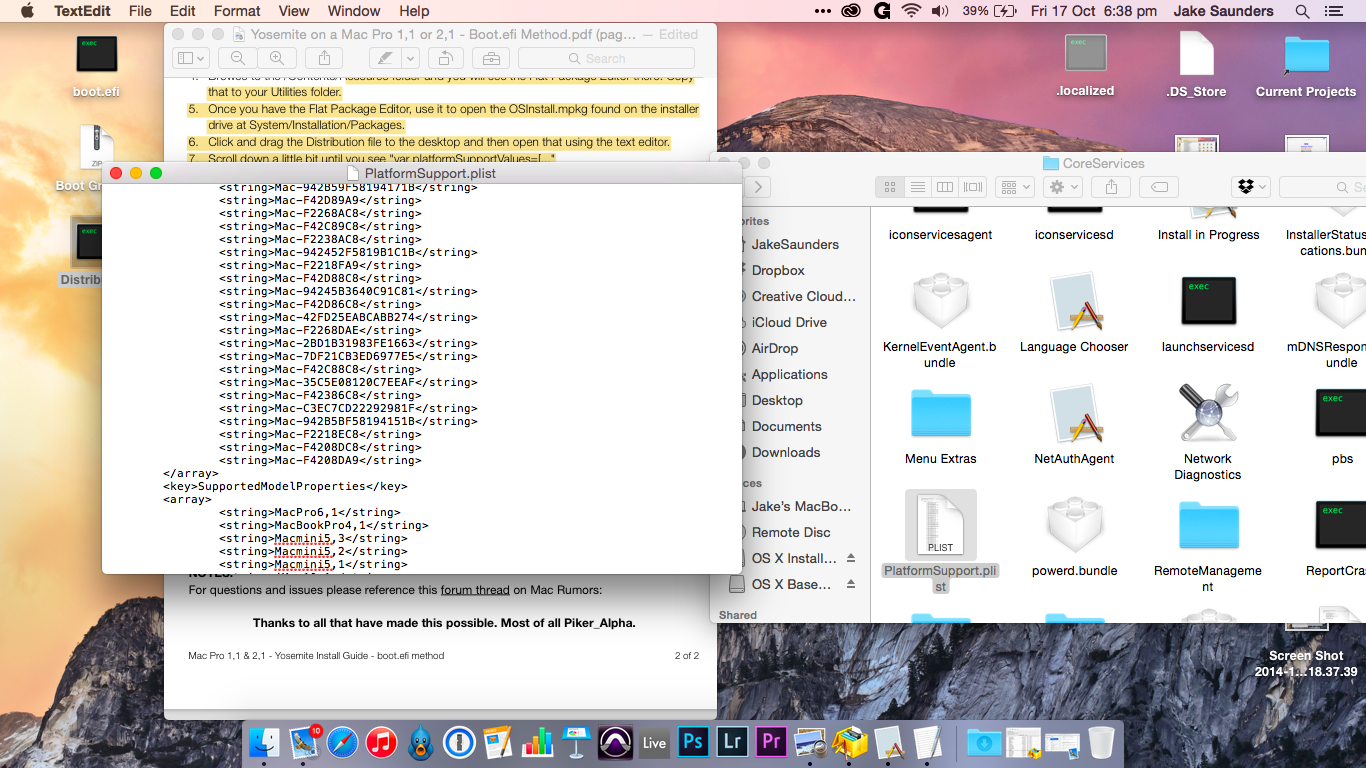Launch Lightroom from the Dock
The height and width of the screenshot is (768, 1366).
point(732,742)
